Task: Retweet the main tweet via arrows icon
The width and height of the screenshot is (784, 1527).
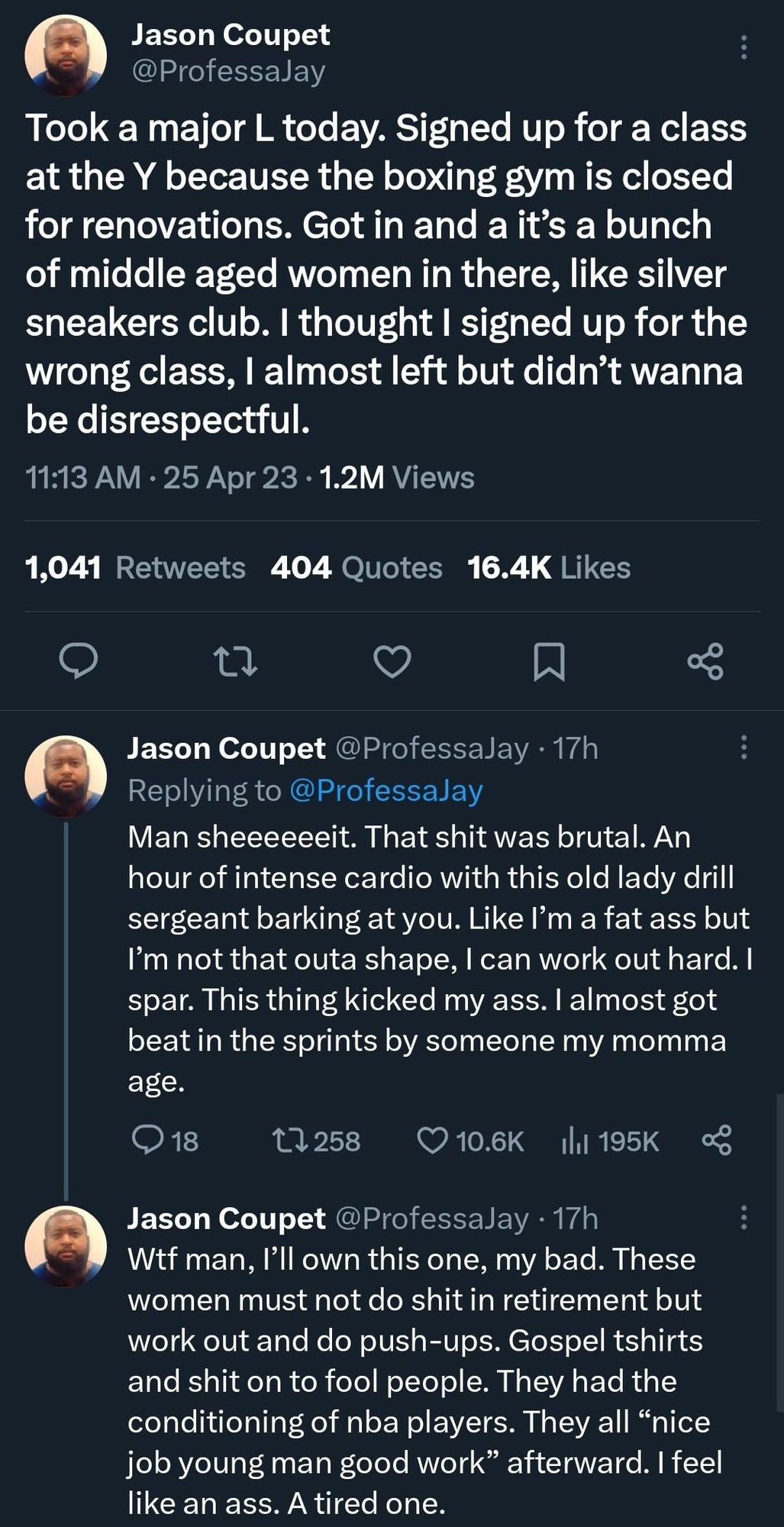Action: pyautogui.click(x=235, y=661)
